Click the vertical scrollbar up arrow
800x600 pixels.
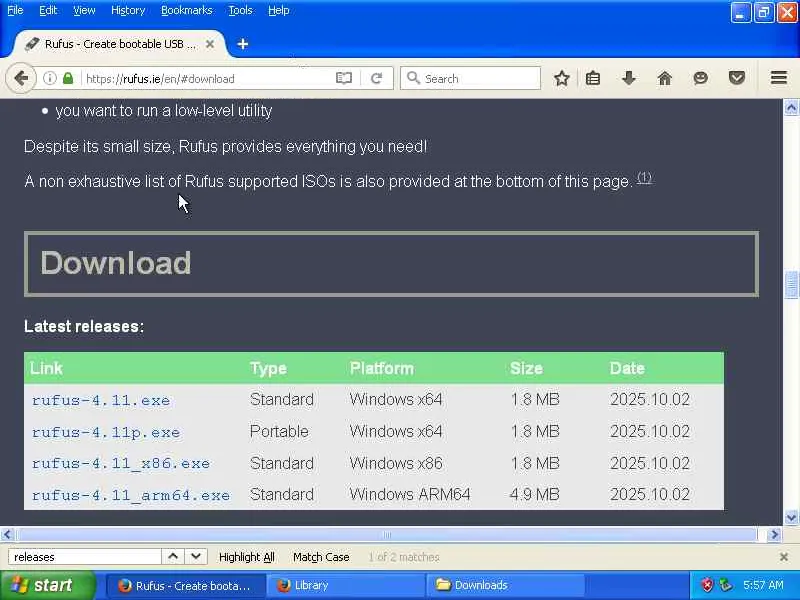point(791,108)
